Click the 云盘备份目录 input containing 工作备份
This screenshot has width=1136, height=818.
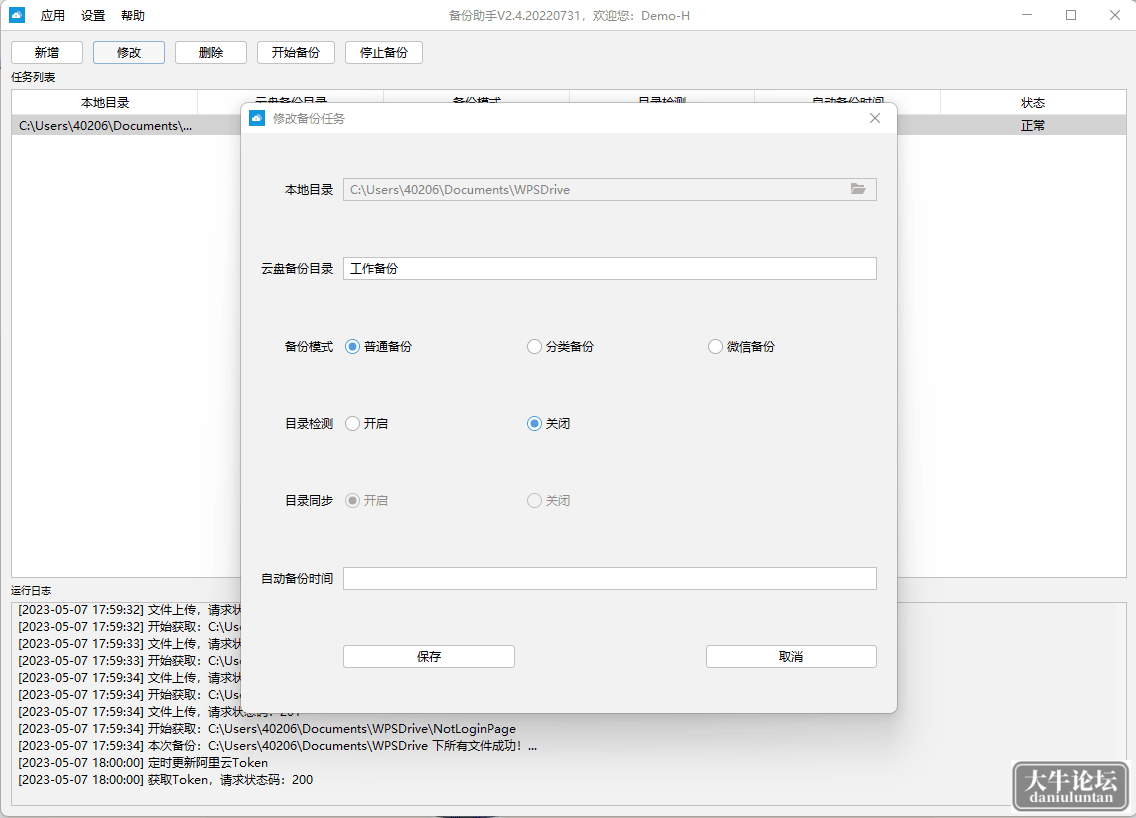click(610, 268)
